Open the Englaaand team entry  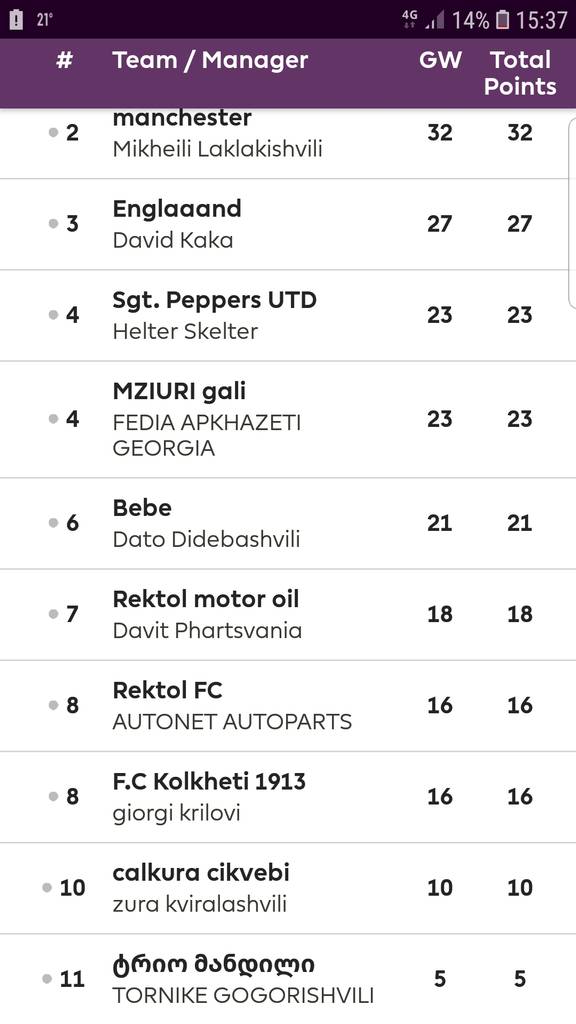288,224
